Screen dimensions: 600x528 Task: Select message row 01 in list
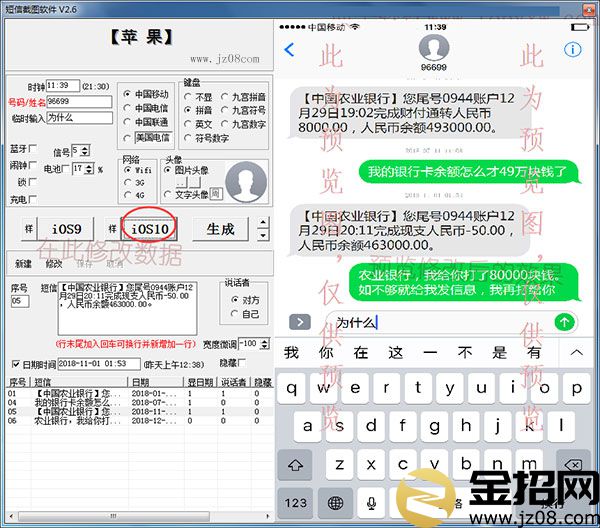(140, 393)
